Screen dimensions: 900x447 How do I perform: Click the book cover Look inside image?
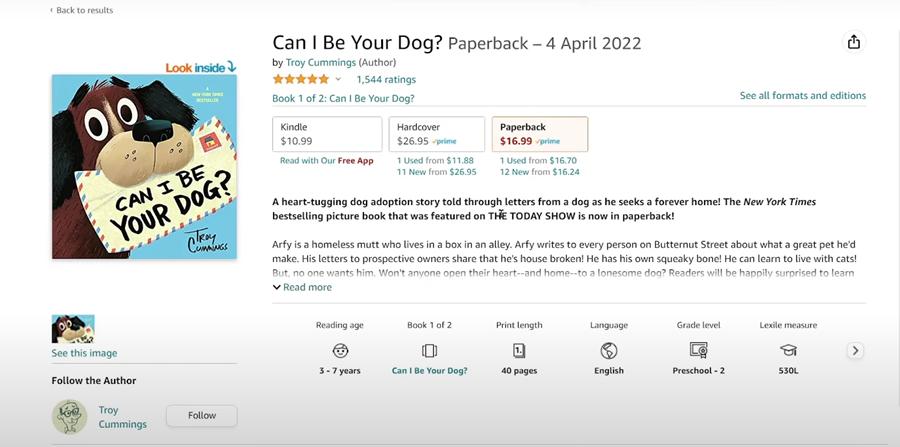pyautogui.click(x=144, y=165)
